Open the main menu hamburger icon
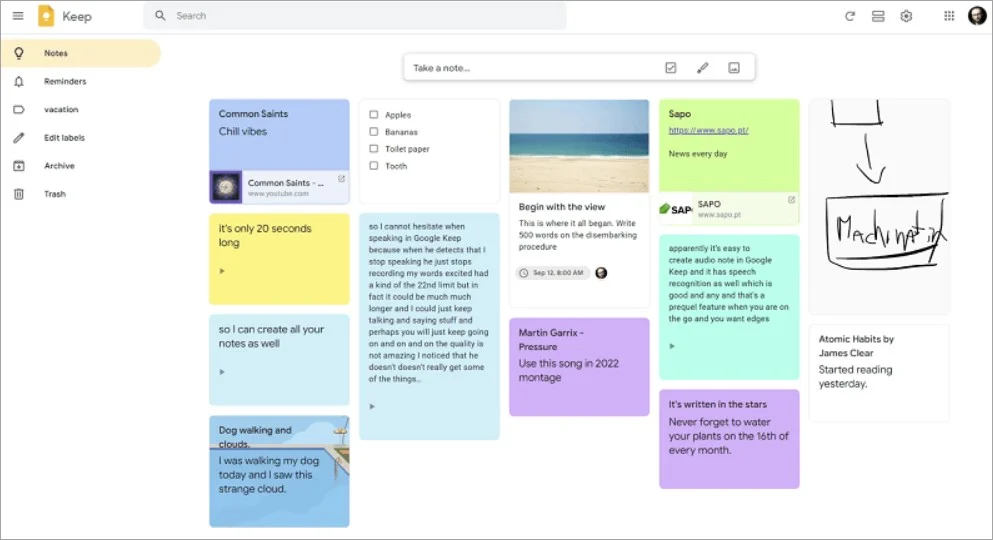 pyautogui.click(x=18, y=16)
